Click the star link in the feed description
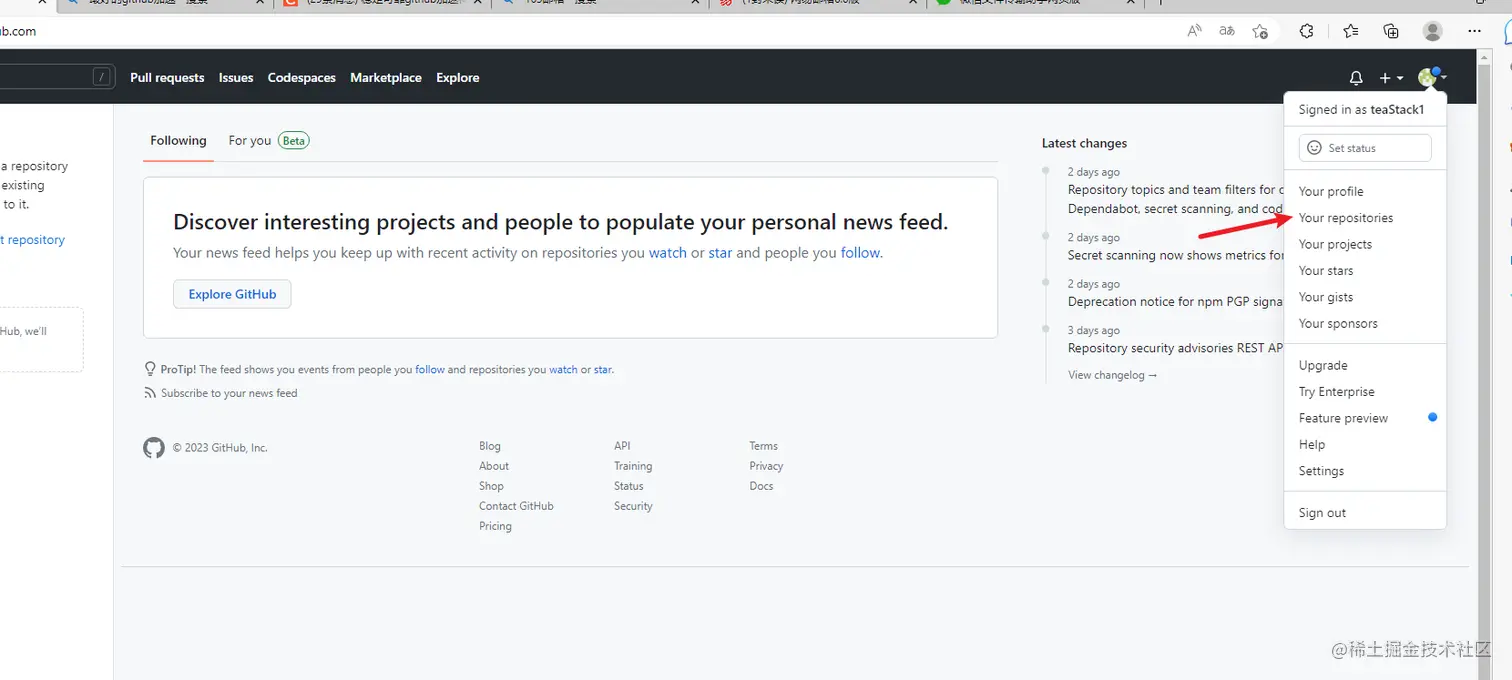The image size is (1512, 680). point(720,253)
